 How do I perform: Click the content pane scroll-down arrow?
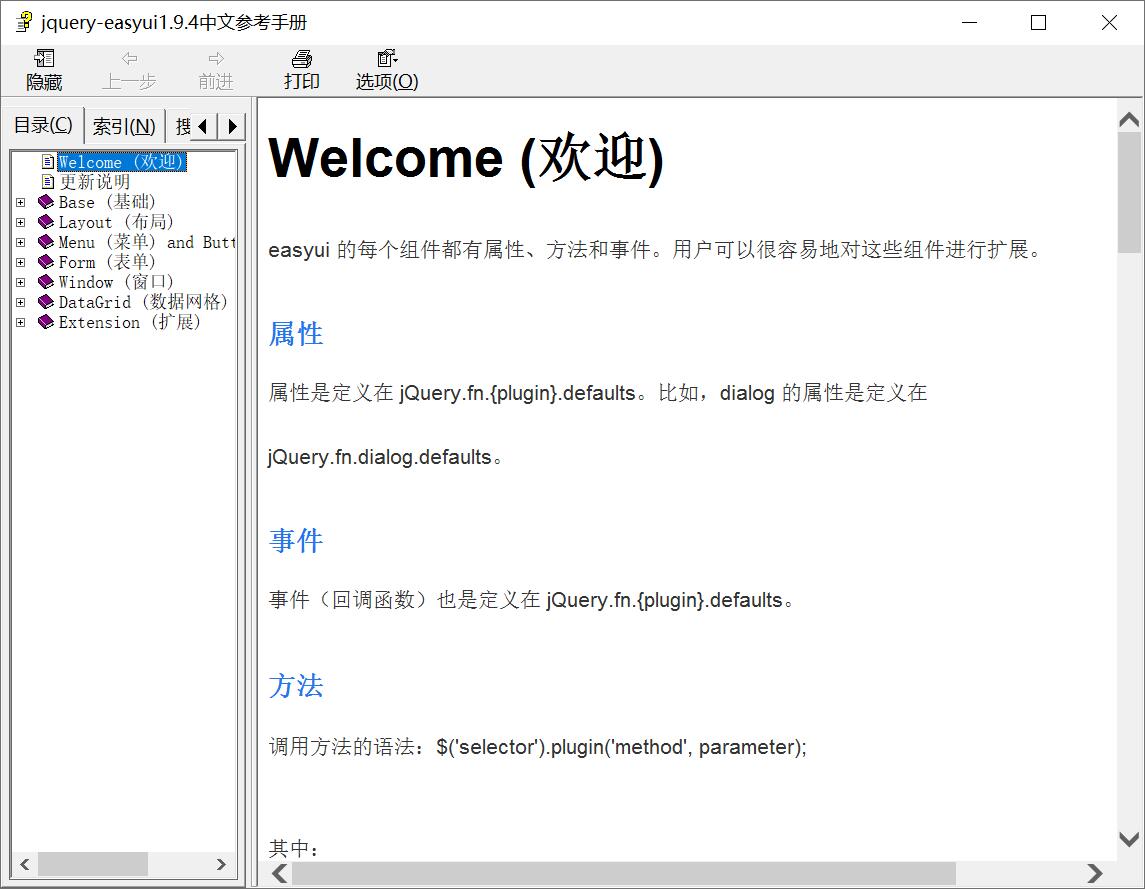(x=1129, y=839)
